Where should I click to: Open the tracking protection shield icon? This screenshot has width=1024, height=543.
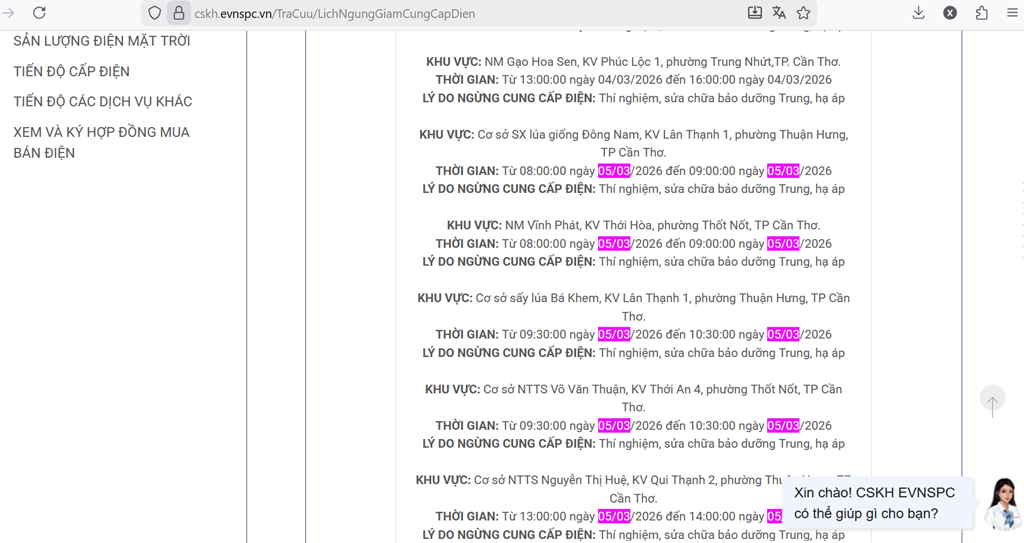[154, 13]
